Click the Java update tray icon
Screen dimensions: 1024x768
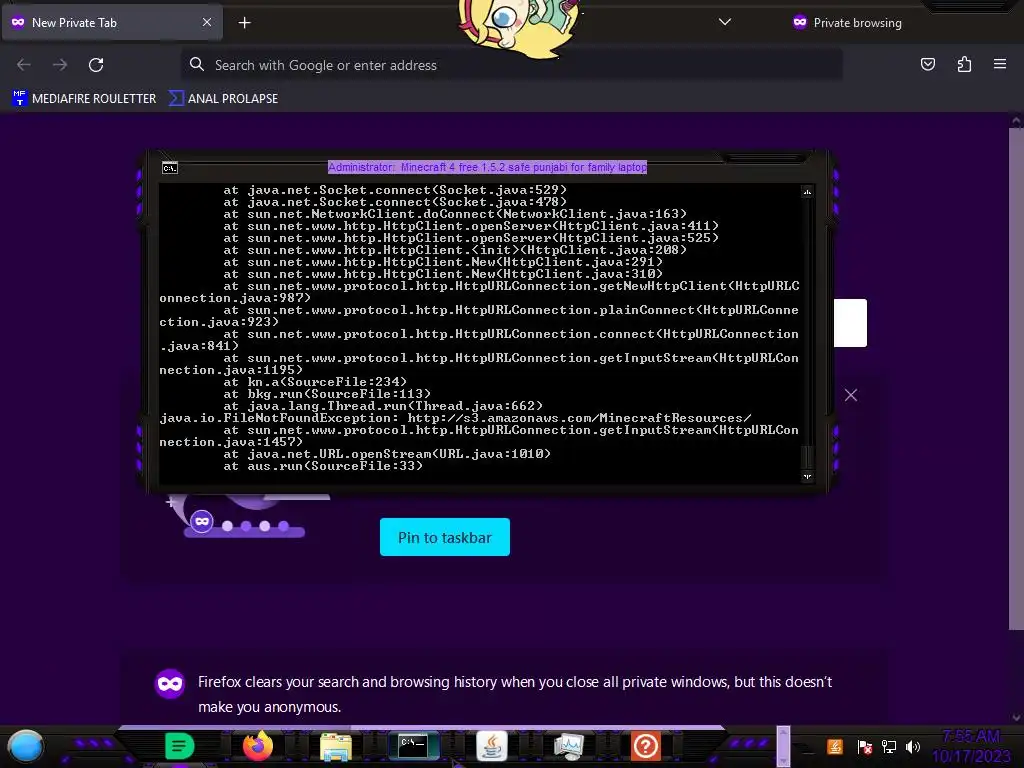pos(835,746)
